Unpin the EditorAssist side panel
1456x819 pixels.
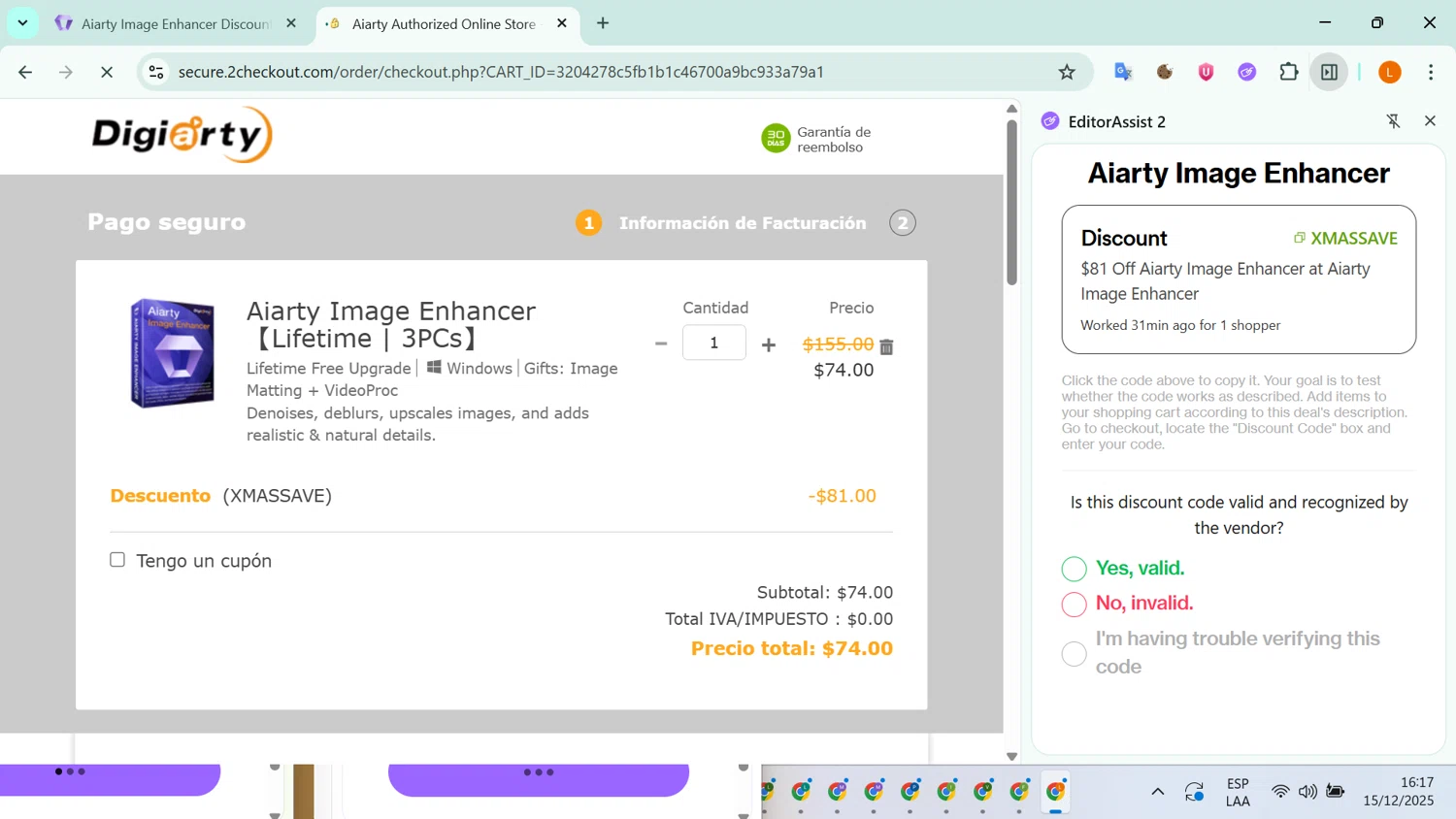pyautogui.click(x=1393, y=121)
